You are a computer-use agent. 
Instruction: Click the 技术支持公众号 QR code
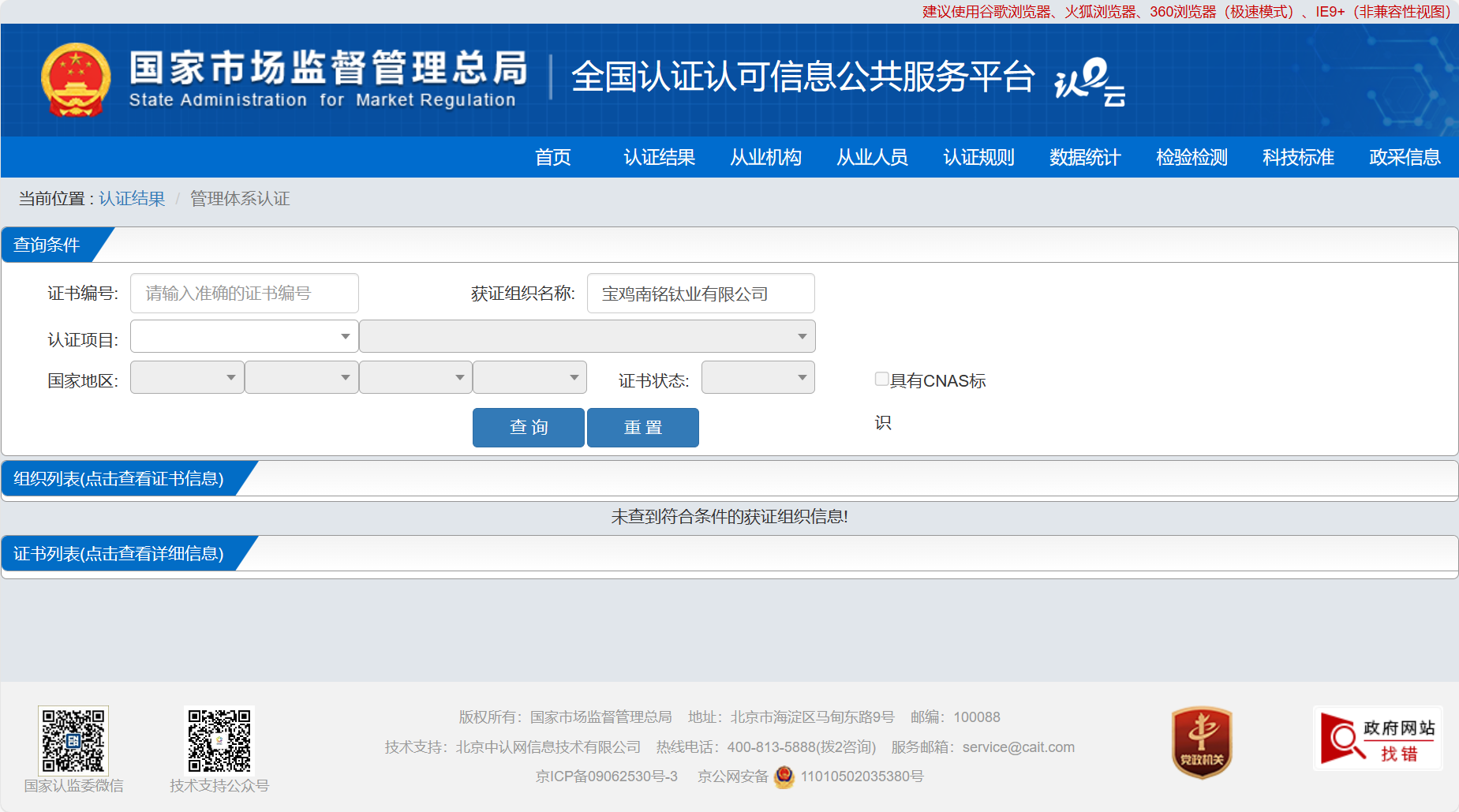click(x=219, y=740)
